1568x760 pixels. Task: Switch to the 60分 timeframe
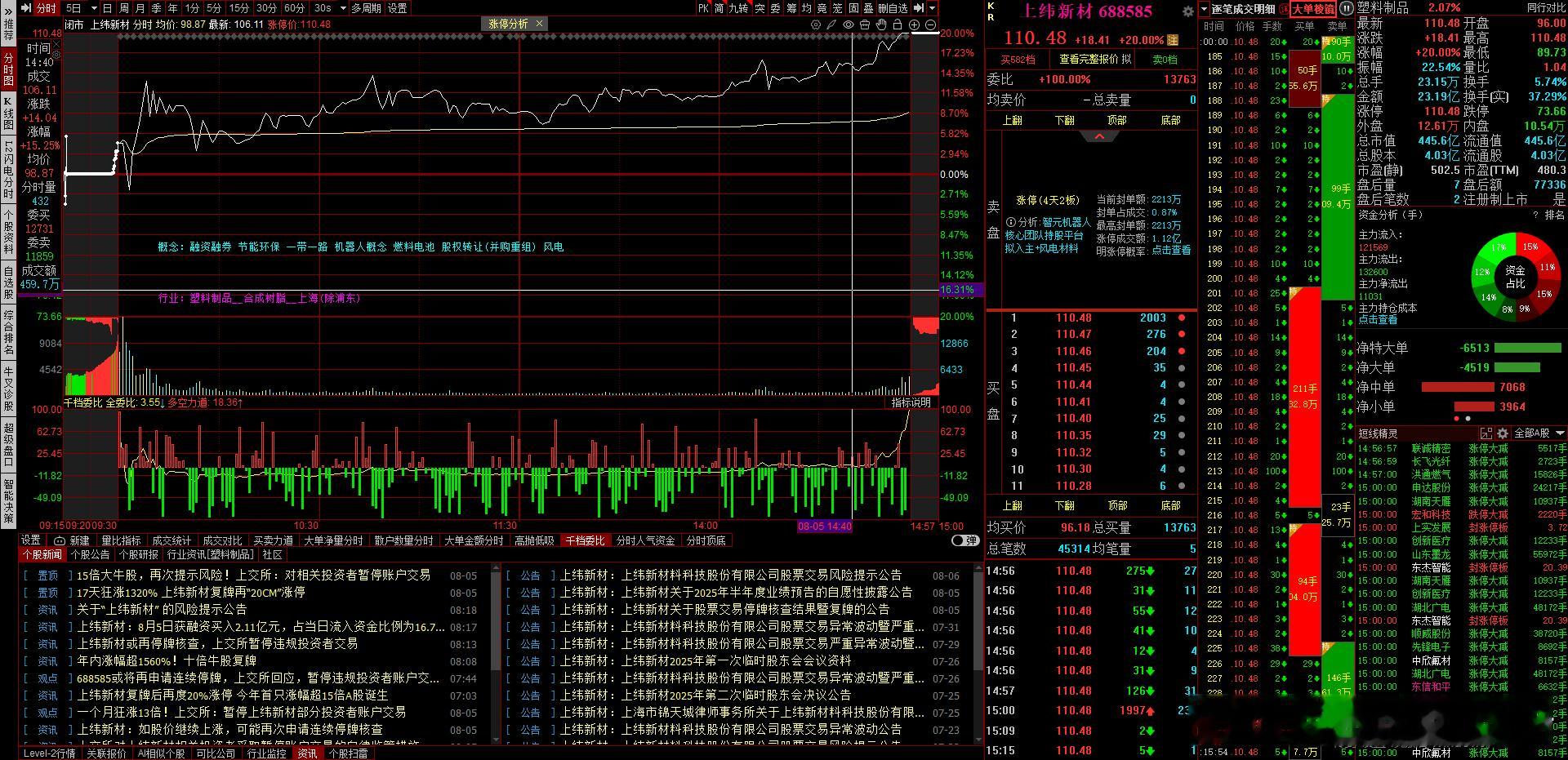(x=294, y=8)
